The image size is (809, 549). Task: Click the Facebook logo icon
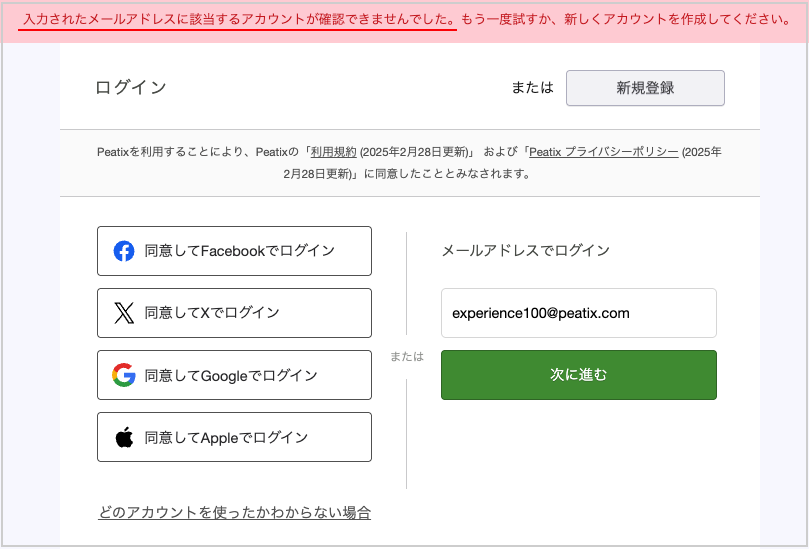124,251
